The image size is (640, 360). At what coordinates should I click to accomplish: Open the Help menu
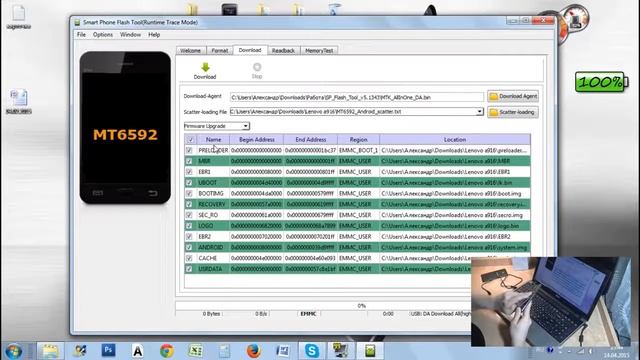tap(154, 35)
